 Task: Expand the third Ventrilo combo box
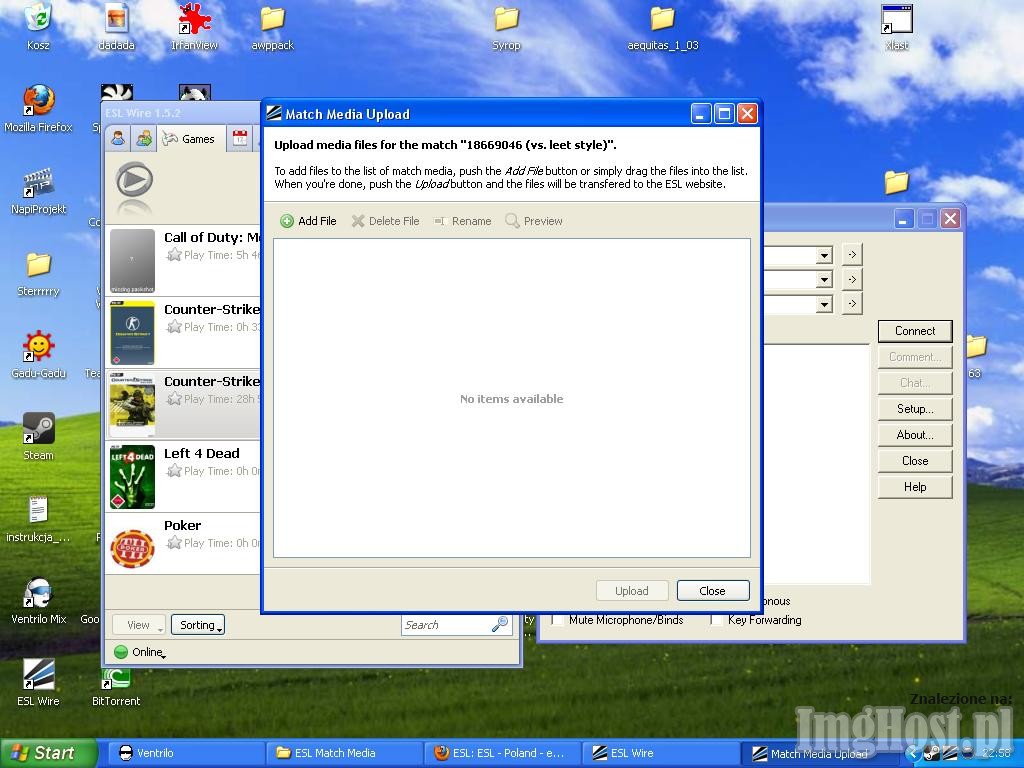[825, 304]
